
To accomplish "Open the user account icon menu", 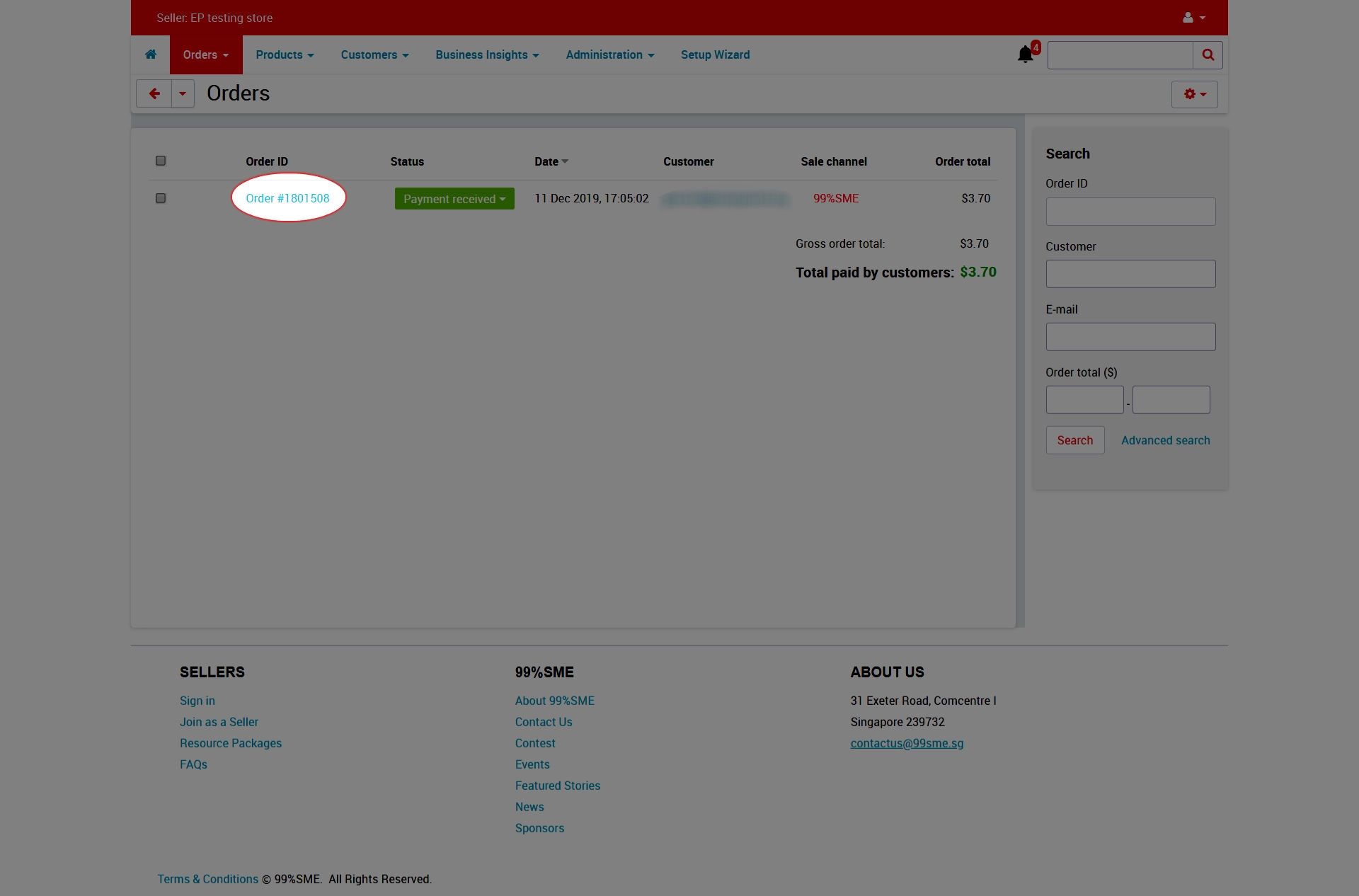I will point(1193,18).
